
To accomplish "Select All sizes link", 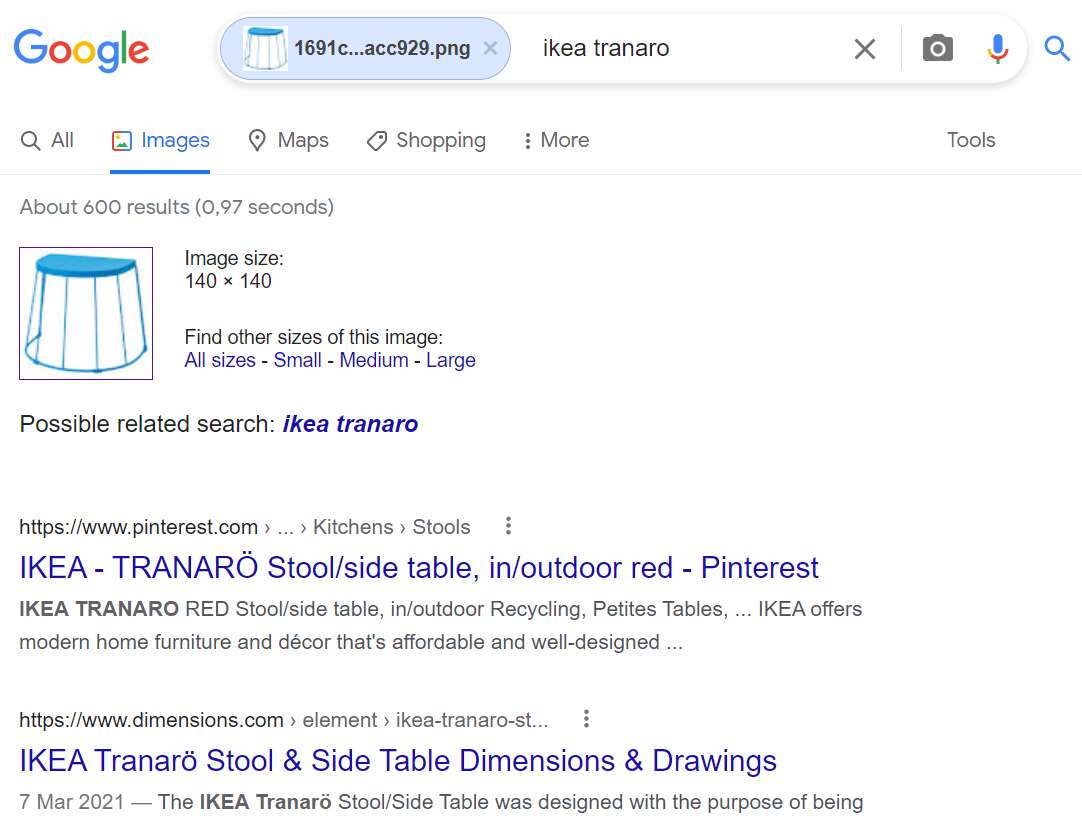I will coord(220,360).
